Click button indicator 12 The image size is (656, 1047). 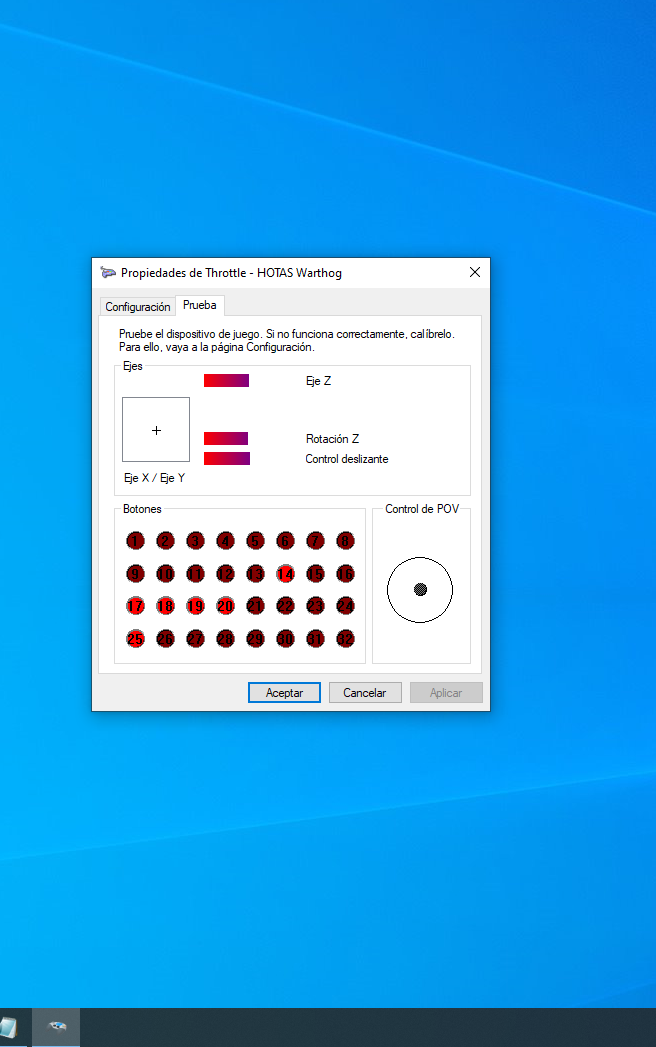coord(226,574)
